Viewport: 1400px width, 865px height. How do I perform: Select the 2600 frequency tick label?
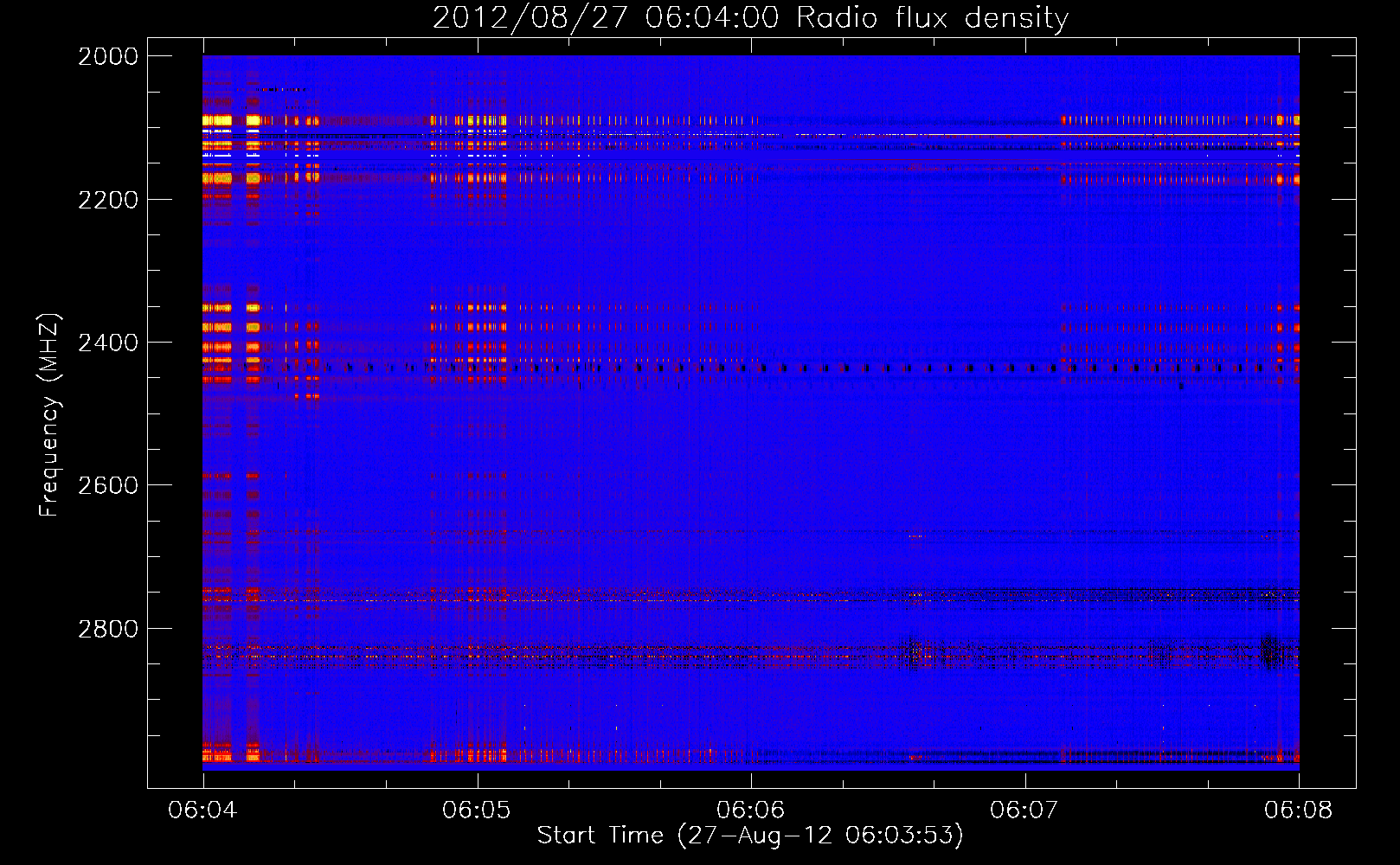click(x=108, y=485)
